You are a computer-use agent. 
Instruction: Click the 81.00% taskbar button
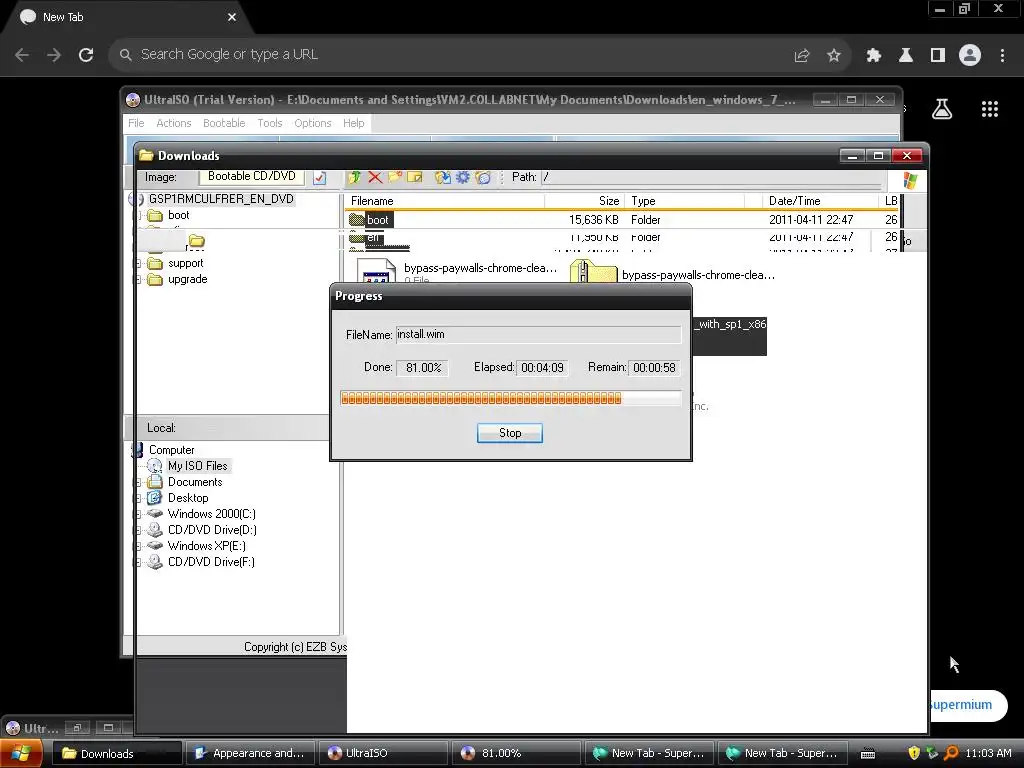tap(516, 753)
